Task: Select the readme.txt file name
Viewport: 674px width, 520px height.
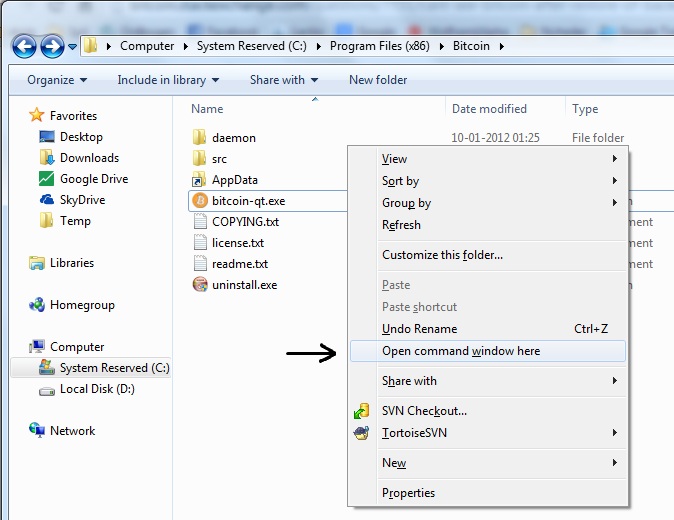Action: [240, 264]
